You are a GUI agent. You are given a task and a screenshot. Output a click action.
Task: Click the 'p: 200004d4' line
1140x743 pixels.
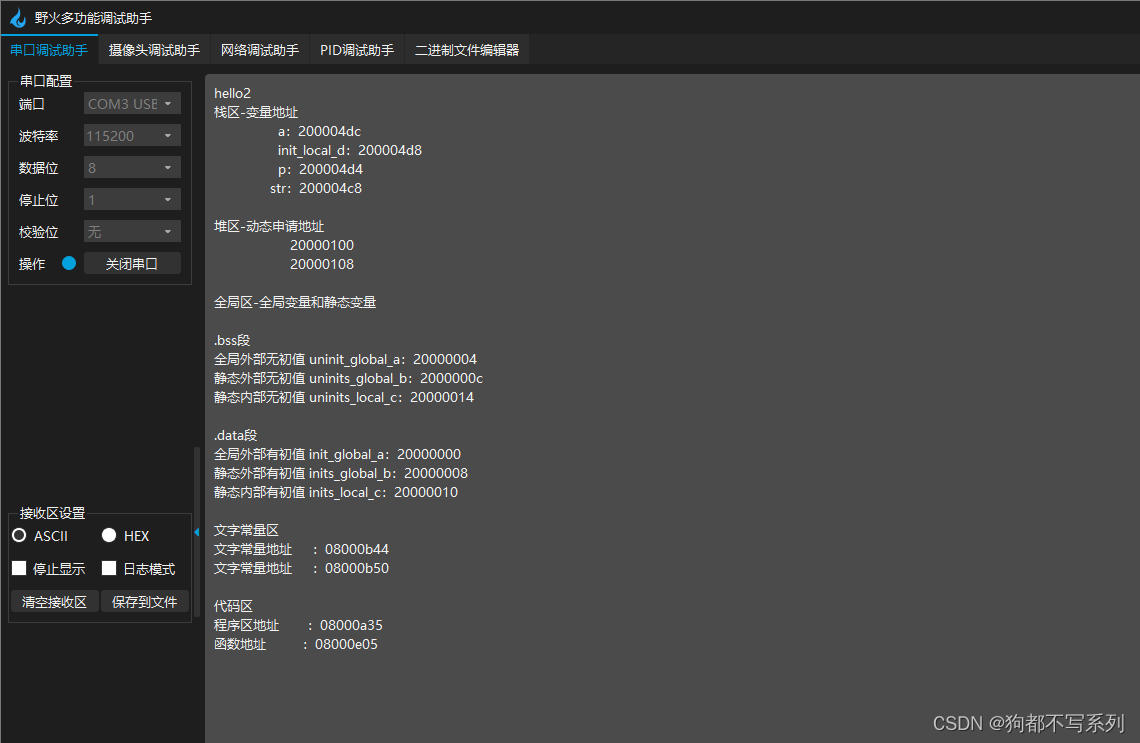320,169
